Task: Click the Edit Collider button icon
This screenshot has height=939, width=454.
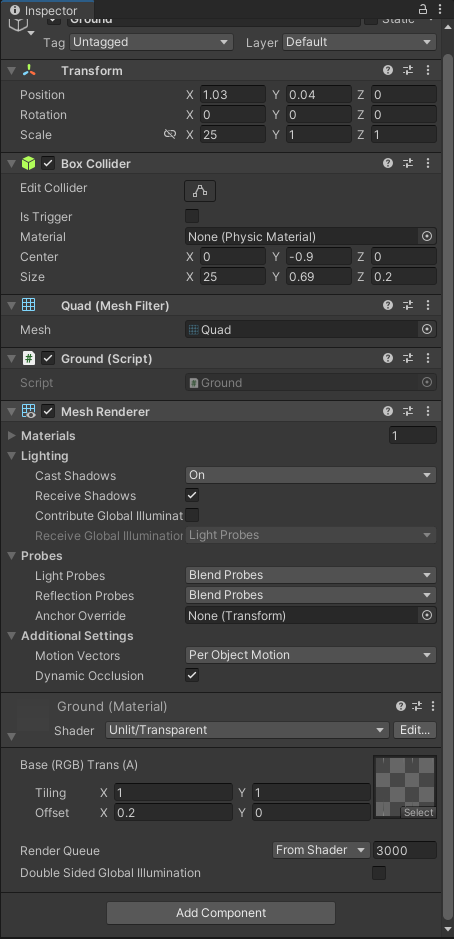Action: click(x=199, y=191)
